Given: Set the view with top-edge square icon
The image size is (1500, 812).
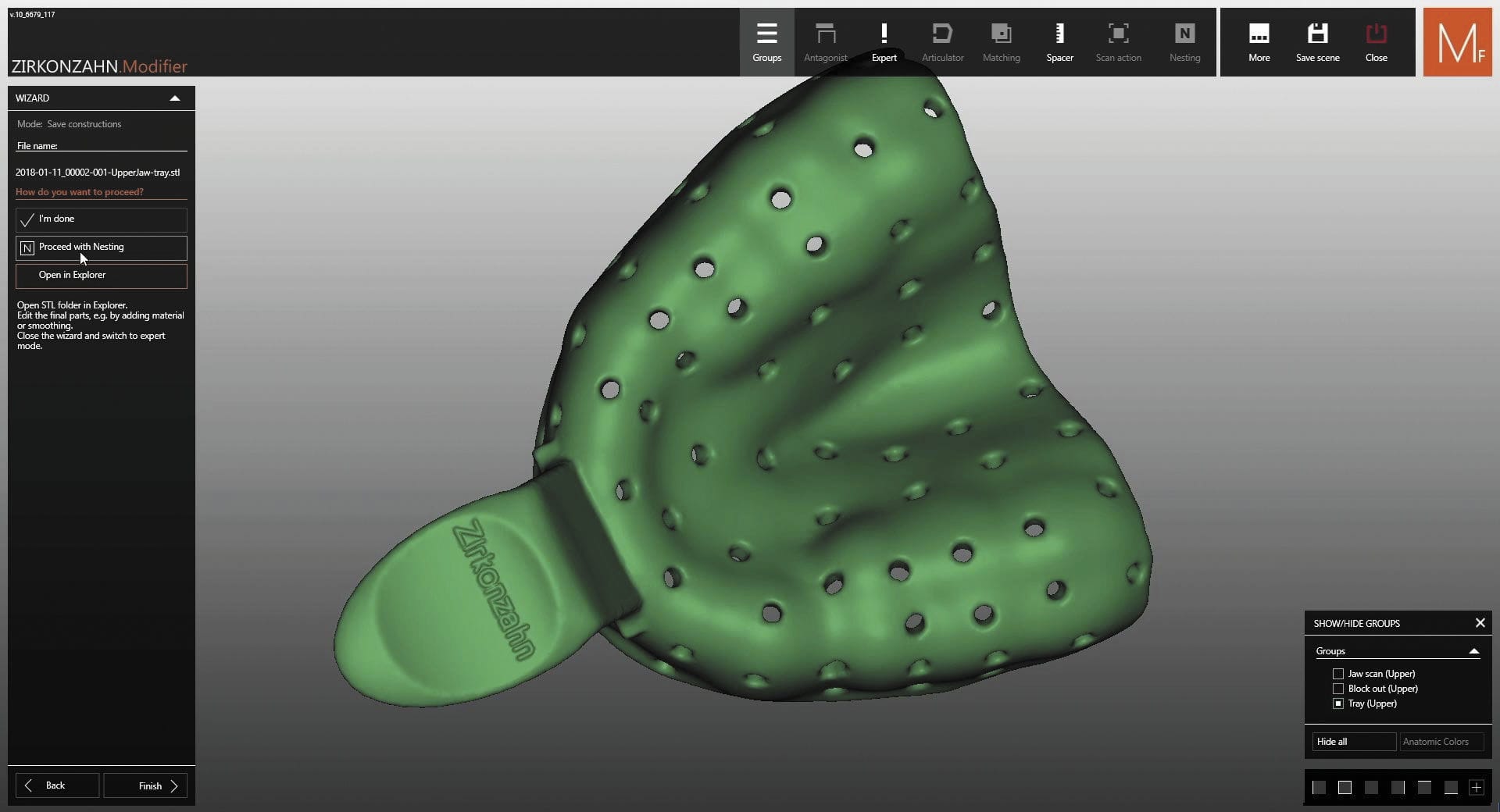Looking at the screenshot, I should click(x=1424, y=787).
